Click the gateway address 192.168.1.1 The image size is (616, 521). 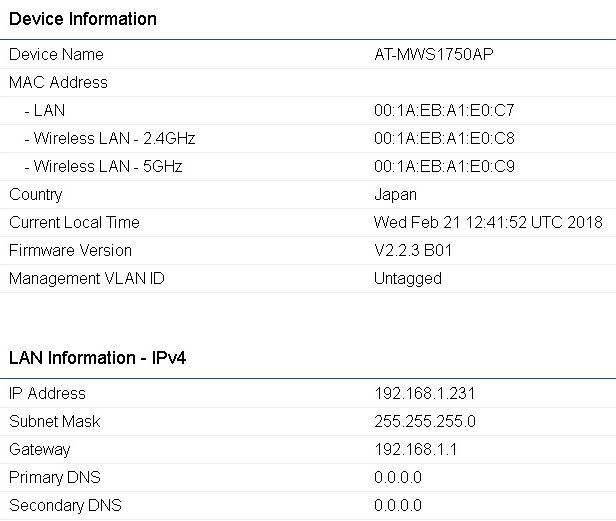(415, 449)
